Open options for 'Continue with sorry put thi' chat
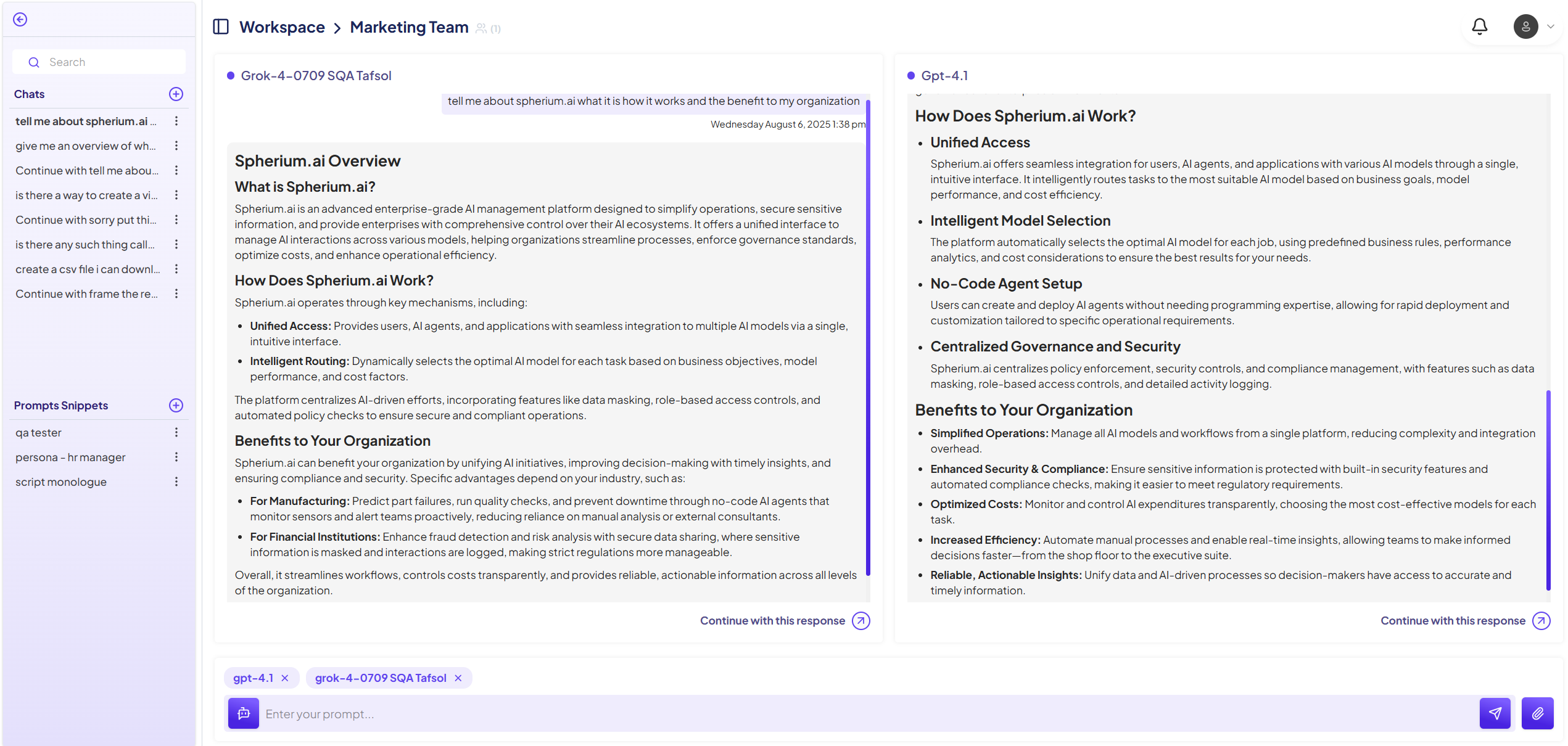The width and height of the screenshot is (1568, 746). pos(176,220)
